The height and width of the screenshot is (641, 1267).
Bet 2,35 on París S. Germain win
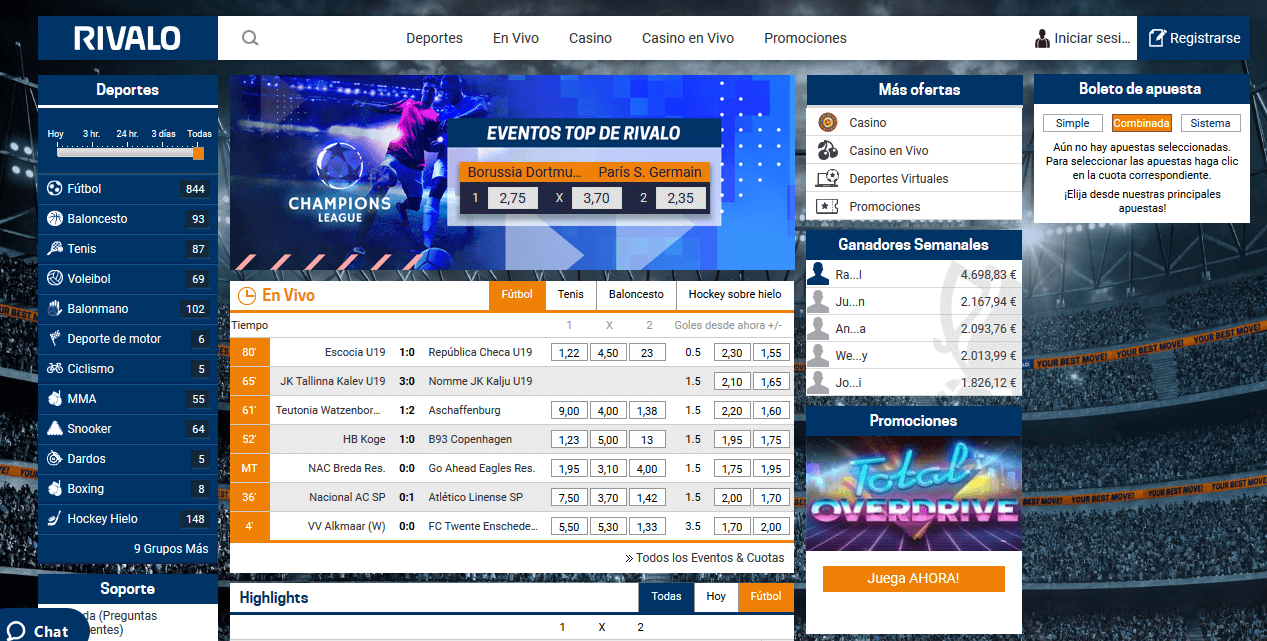coord(680,198)
